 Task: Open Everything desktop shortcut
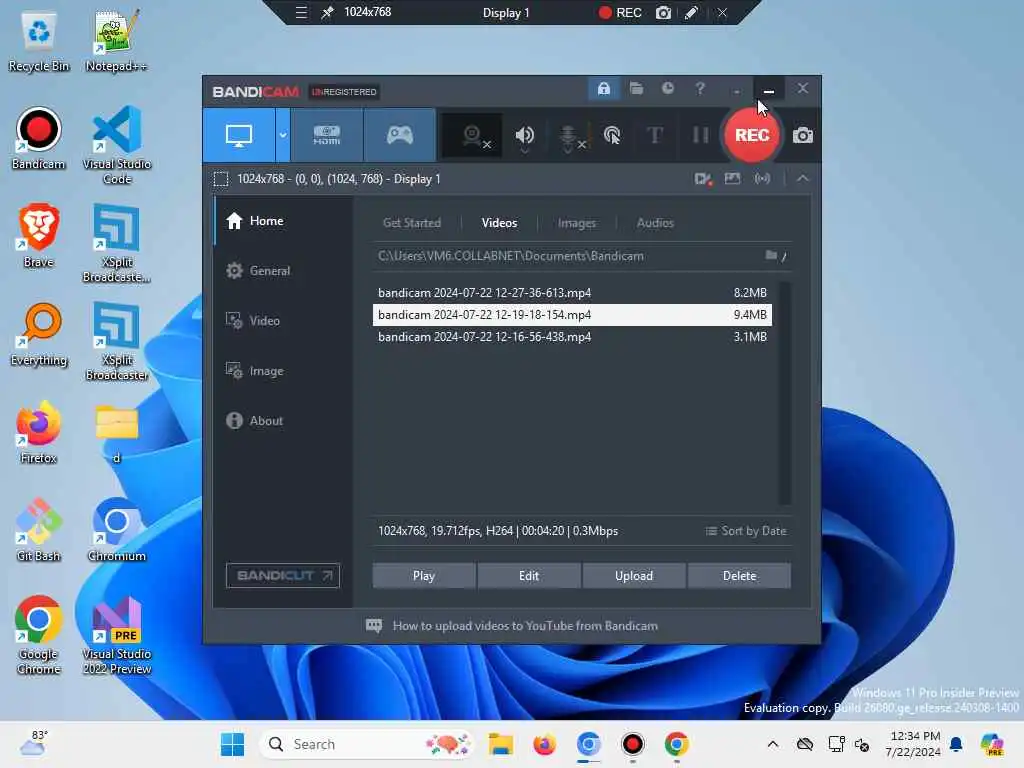[x=39, y=334]
